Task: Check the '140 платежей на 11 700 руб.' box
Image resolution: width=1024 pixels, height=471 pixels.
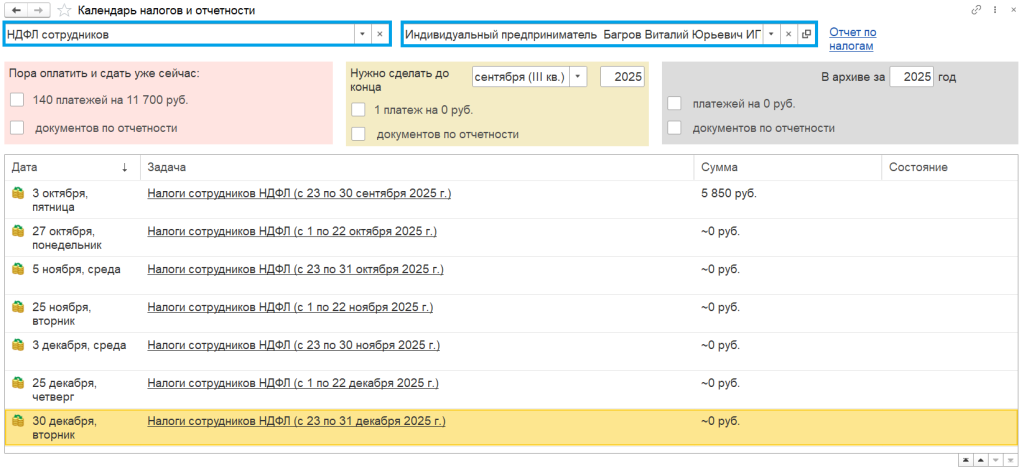Action: pos(17,100)
